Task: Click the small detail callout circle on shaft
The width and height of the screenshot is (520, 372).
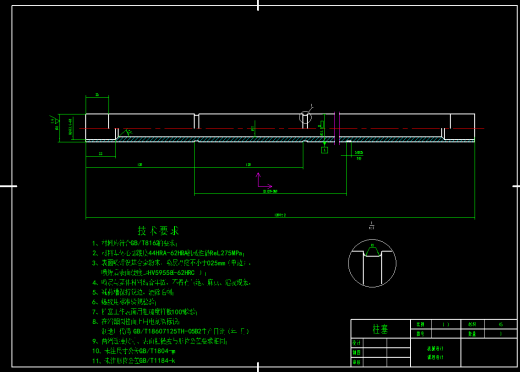Action: (305, 117)
